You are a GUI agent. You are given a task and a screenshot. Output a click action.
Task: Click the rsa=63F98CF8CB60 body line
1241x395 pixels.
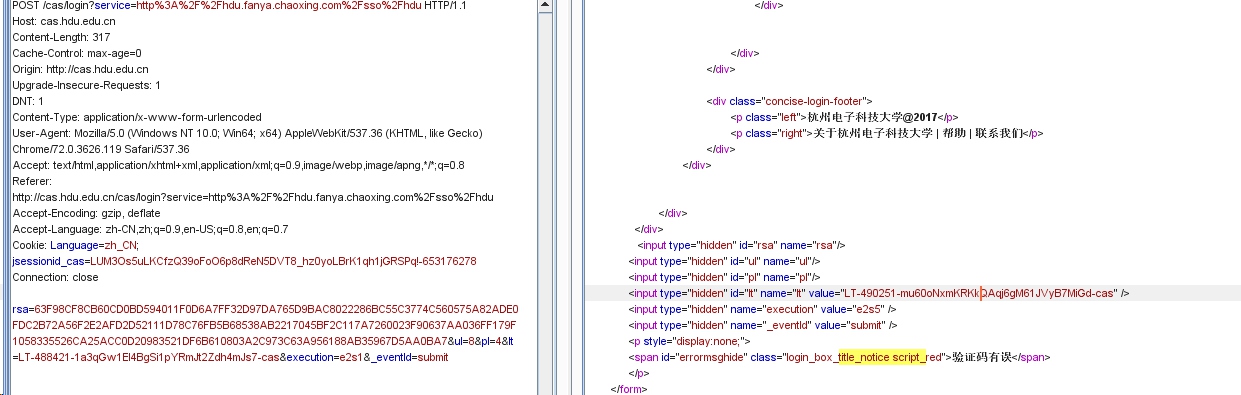point(265,309)
